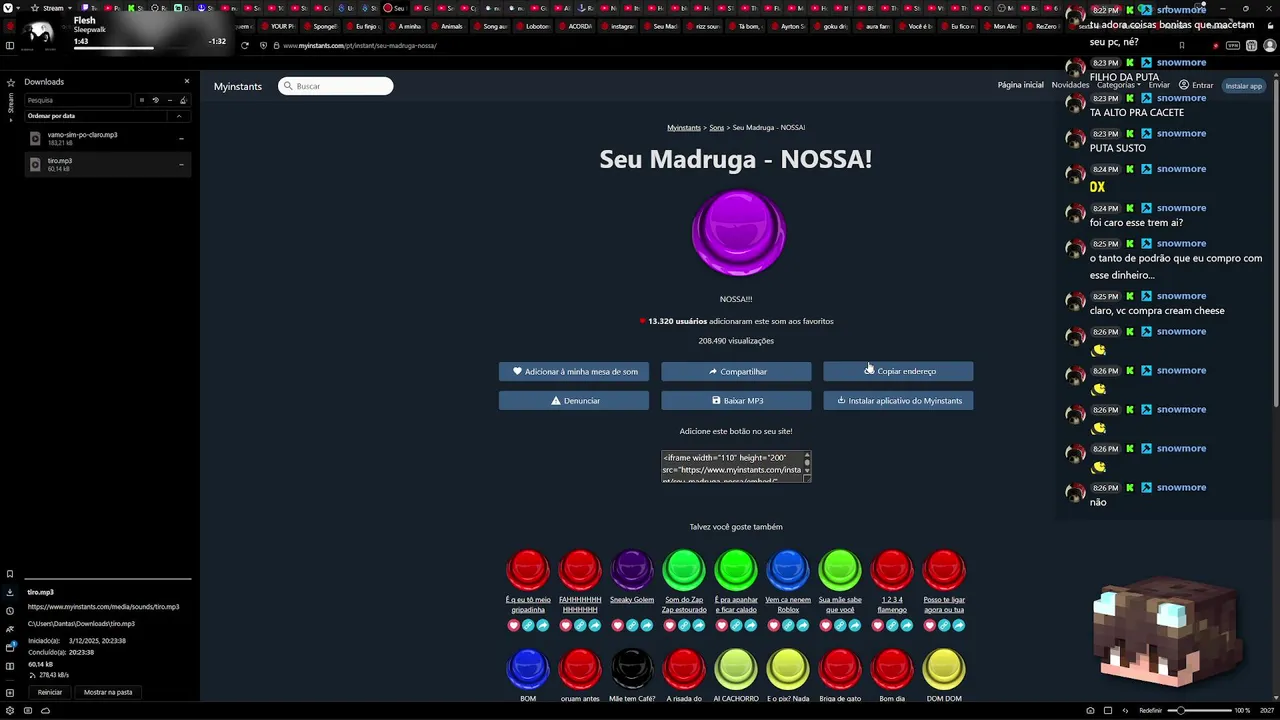The image size is (1280, 720).
Task: Open Novidades in the nav
Action: click(1070, 85)
